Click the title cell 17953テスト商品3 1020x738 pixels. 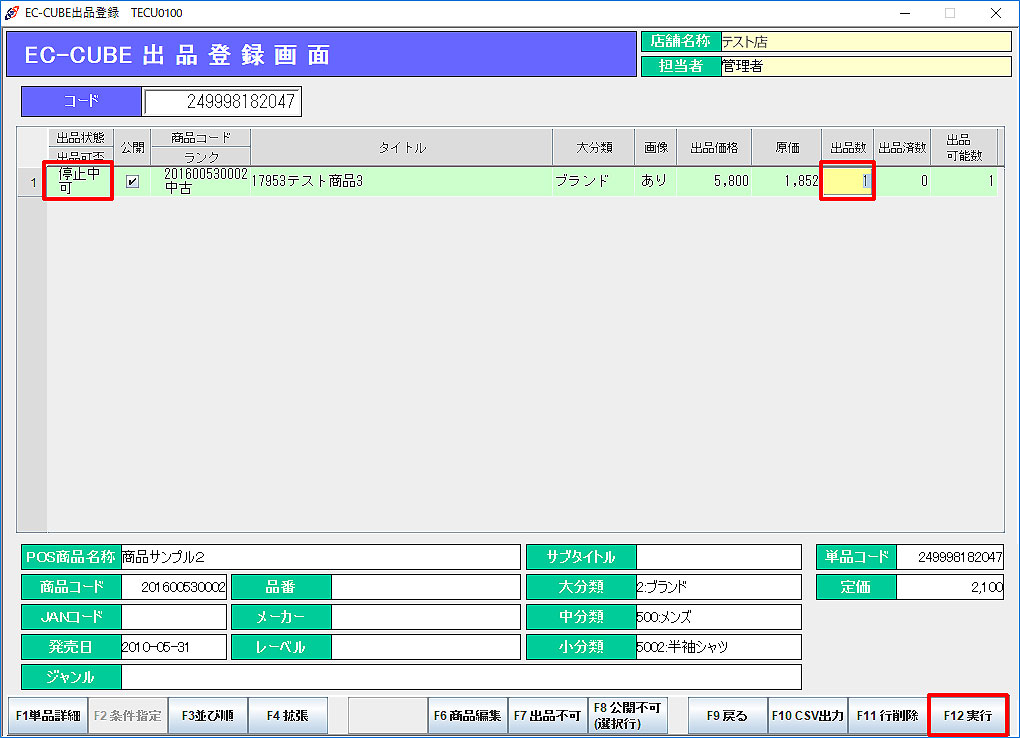click(400, 182)
